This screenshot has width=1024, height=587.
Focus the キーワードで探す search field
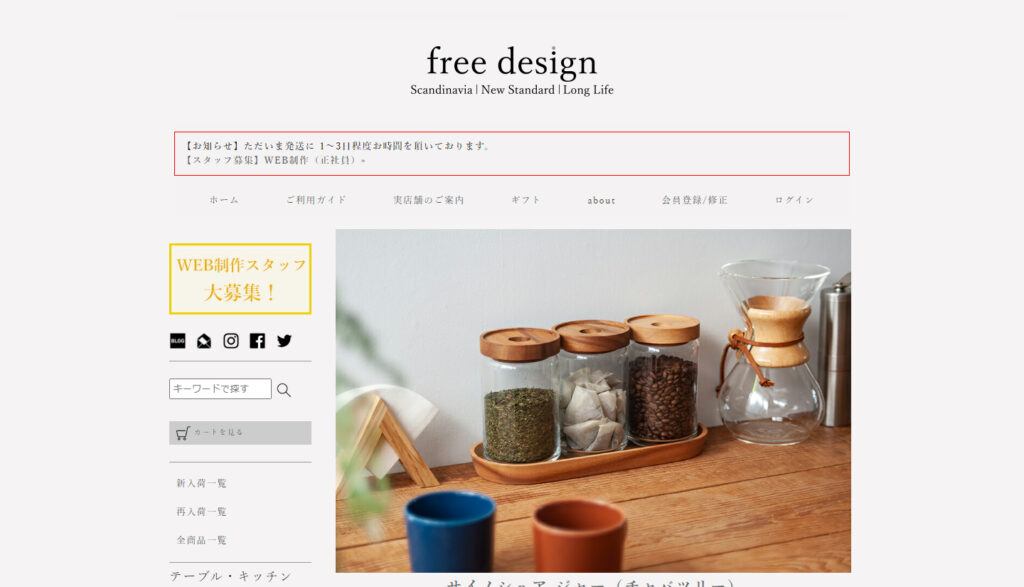click(220, 389)
